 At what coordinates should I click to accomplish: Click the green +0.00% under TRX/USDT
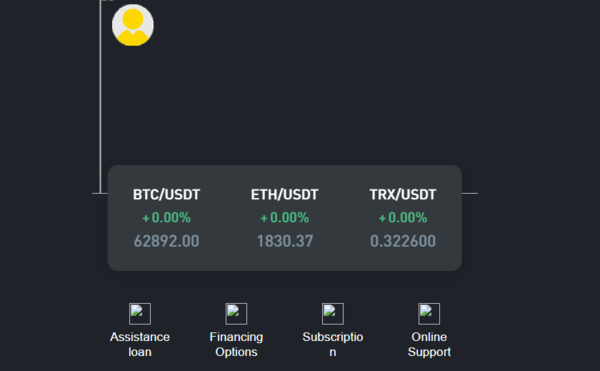click(403, 218)
